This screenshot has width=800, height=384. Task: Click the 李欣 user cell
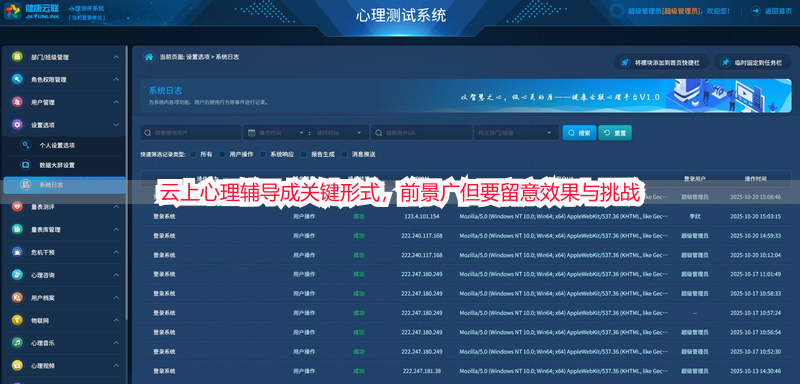click(x=694, y=216)
